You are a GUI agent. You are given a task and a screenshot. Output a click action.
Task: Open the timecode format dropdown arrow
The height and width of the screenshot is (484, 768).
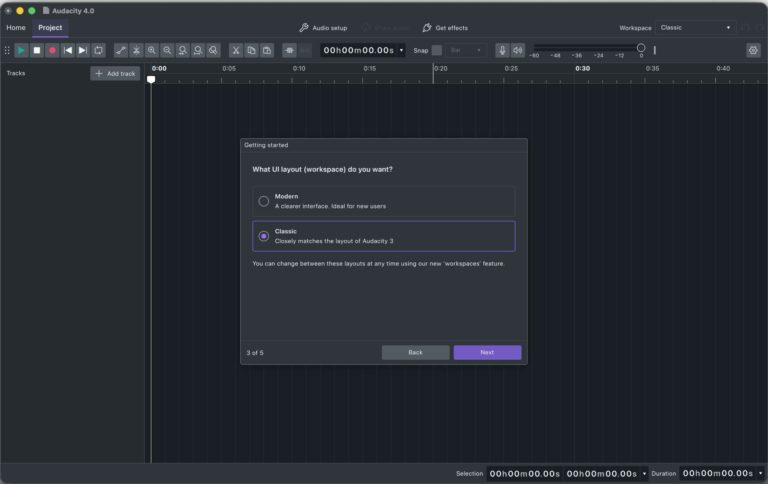(x=401, y=50)
